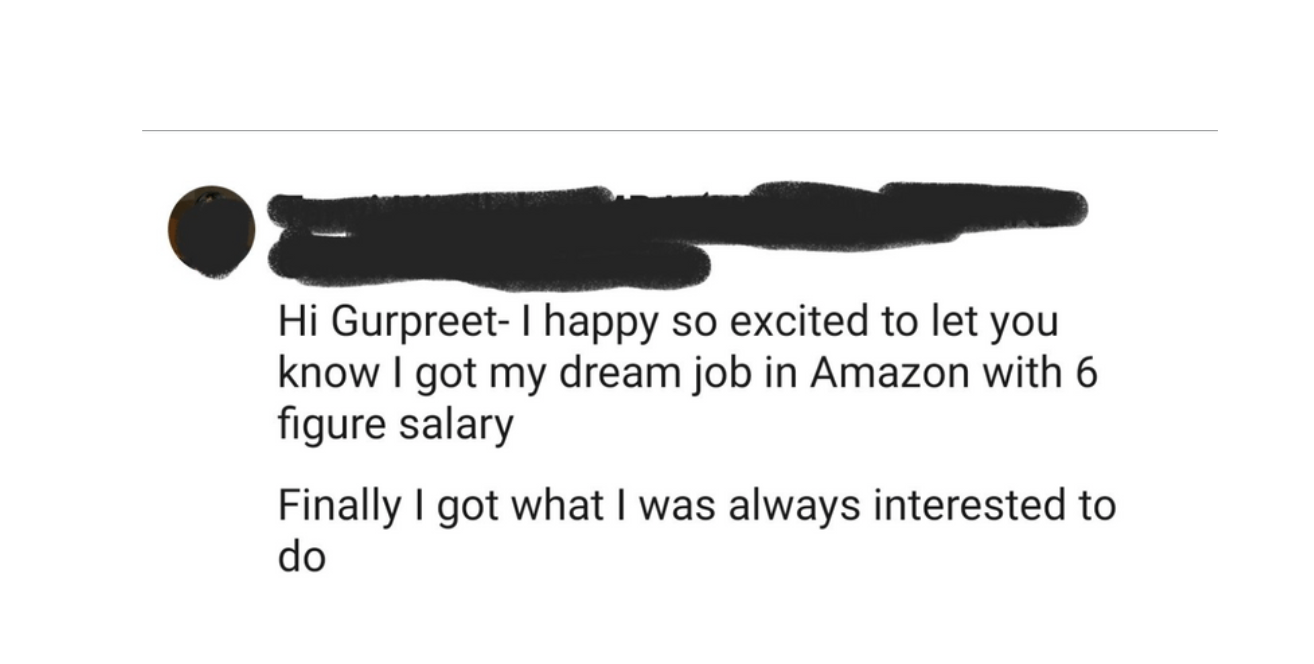The height and width of the screenshot is (664, 1314).
Task: Click the horizontal divider above the message
Action: [x=680, y=130]
